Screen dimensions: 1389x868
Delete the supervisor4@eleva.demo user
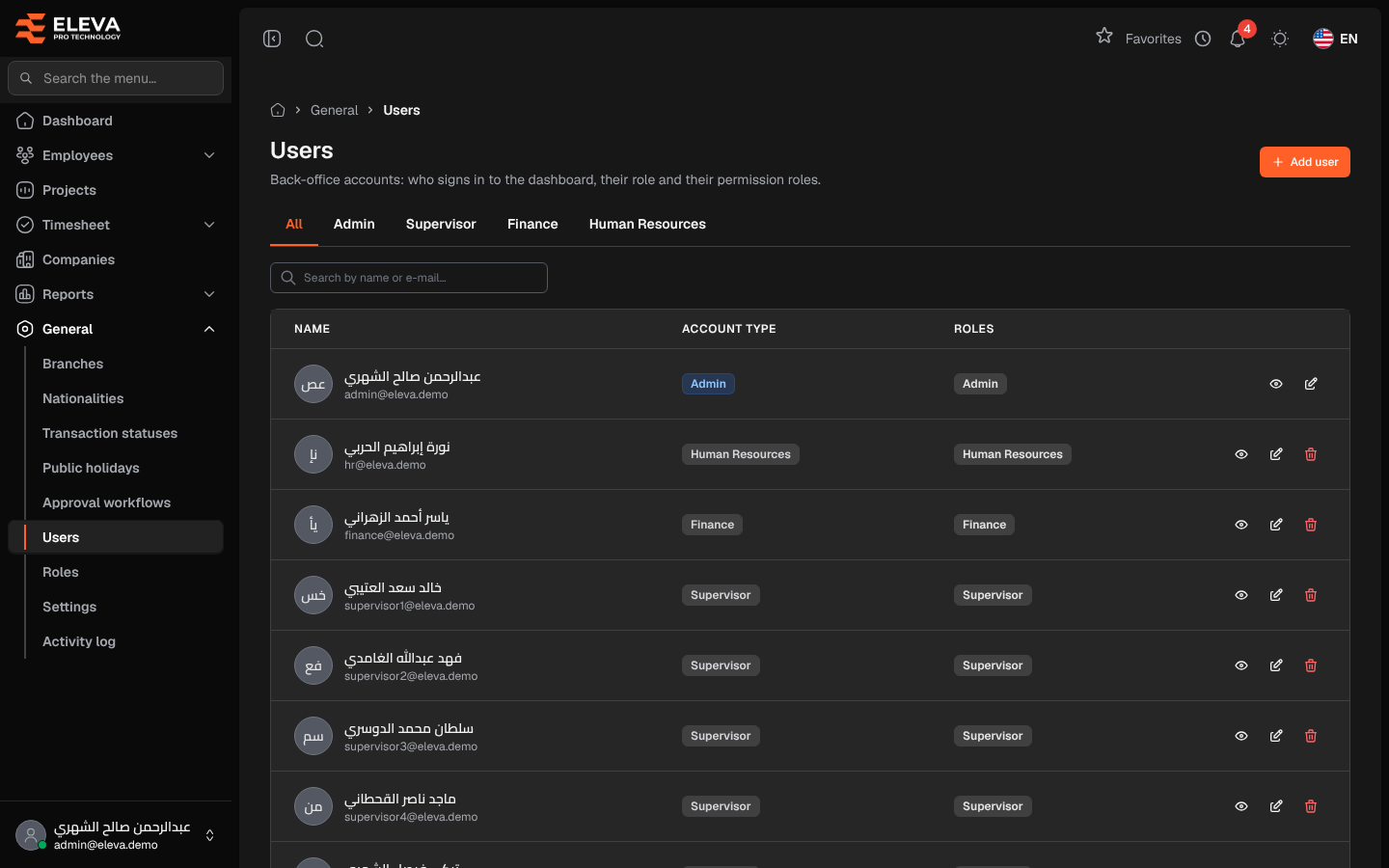(1311, 806)
